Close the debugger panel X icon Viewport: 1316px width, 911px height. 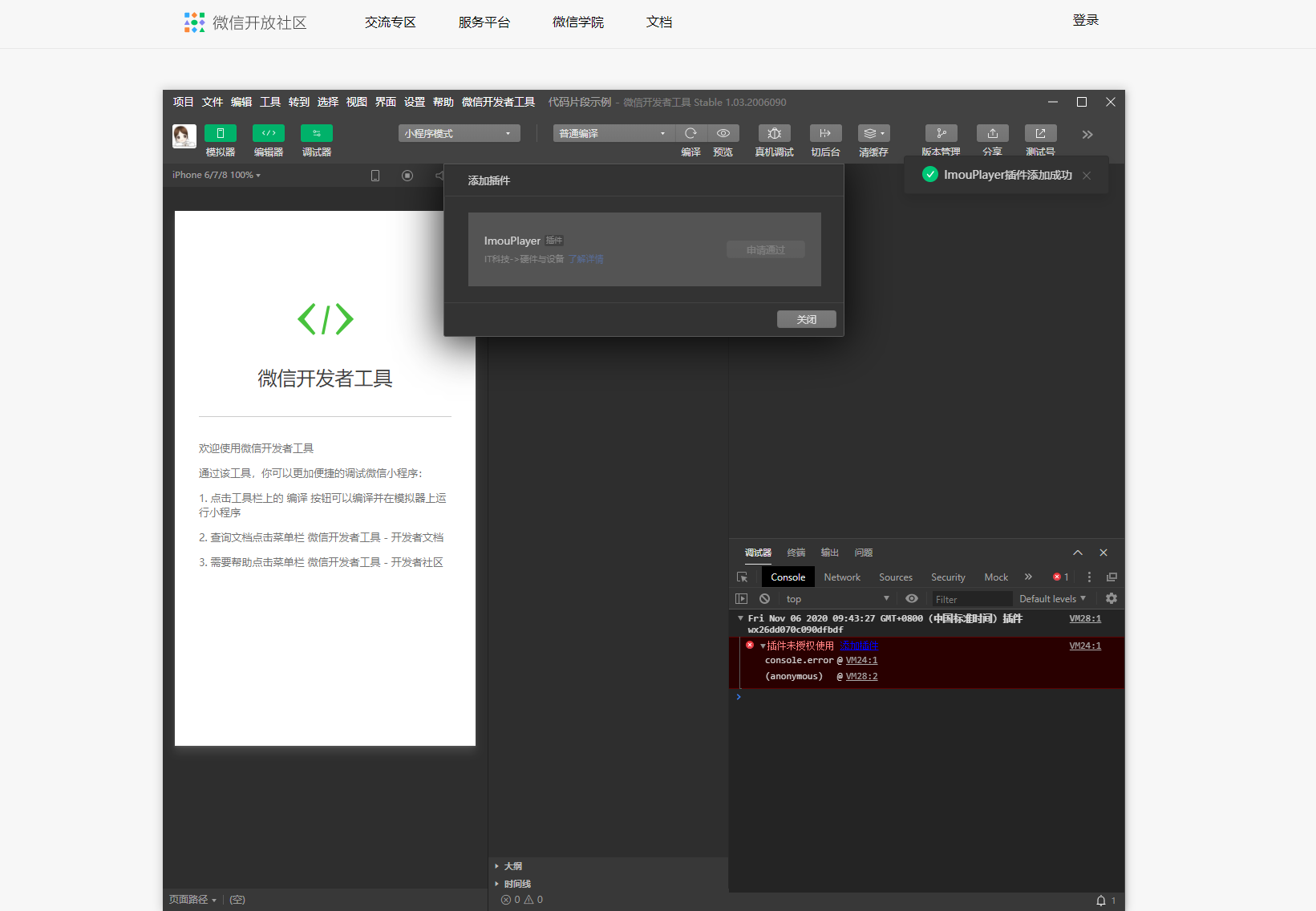[x=1103, y=553]
